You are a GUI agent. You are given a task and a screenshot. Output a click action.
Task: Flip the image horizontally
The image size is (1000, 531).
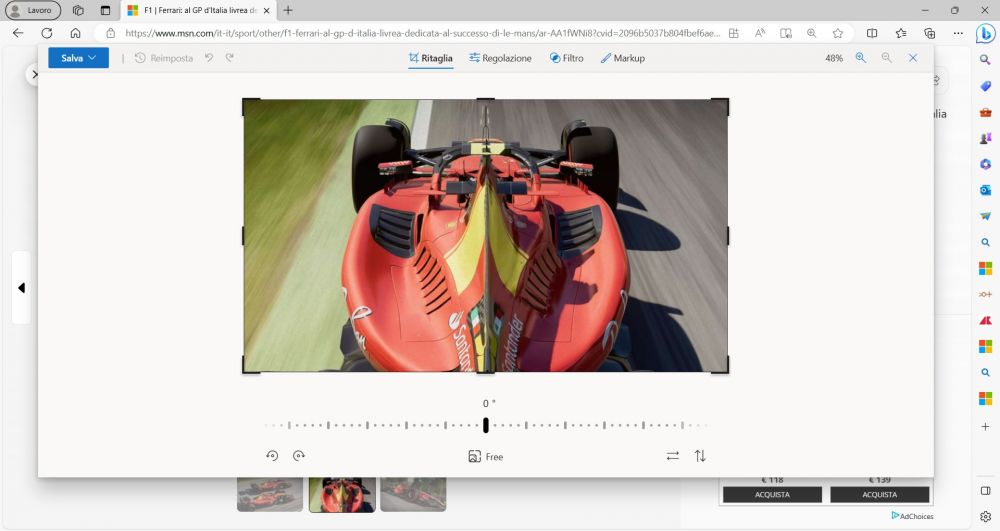click(673, 456)
